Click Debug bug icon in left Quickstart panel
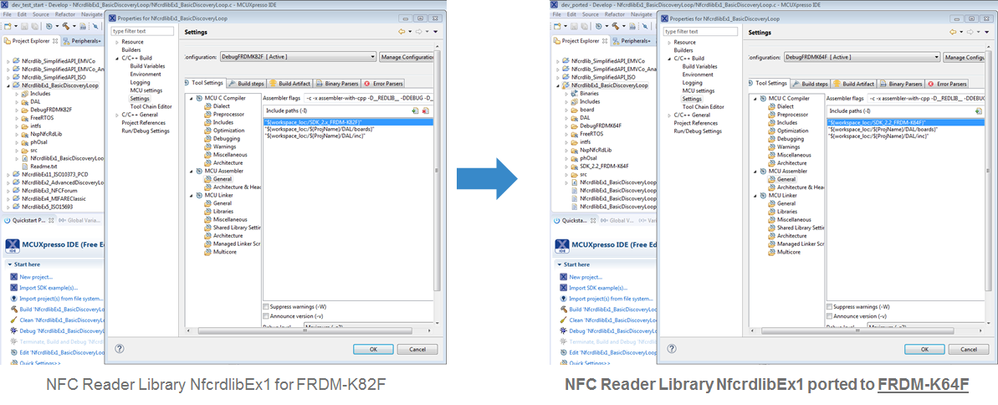This screenshot has width=998, height=405. [x=13, y=331]
